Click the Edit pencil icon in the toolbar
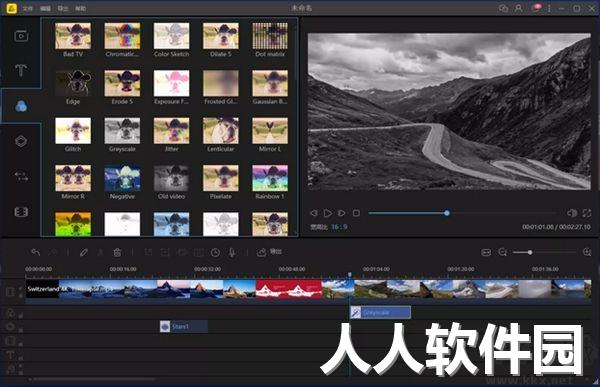The image size is (600, 387). [x=83, y=252]
